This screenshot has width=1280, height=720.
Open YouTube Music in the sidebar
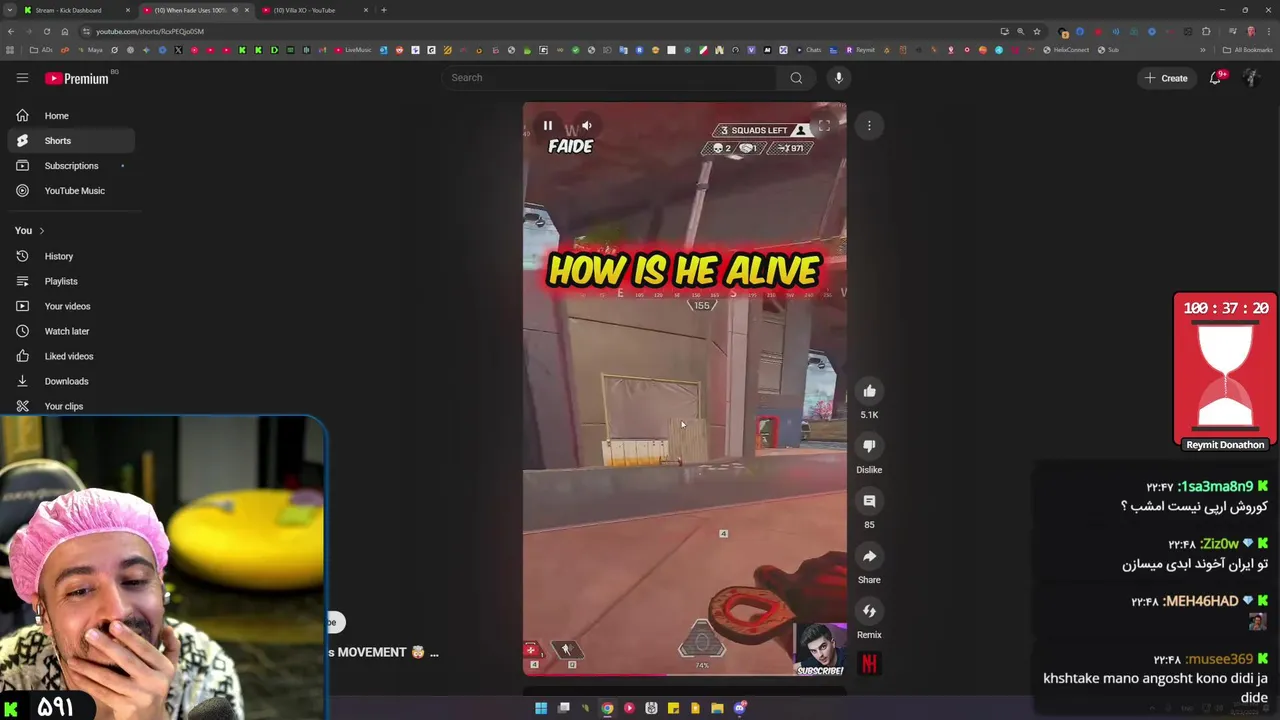click(x=70, y=191)
